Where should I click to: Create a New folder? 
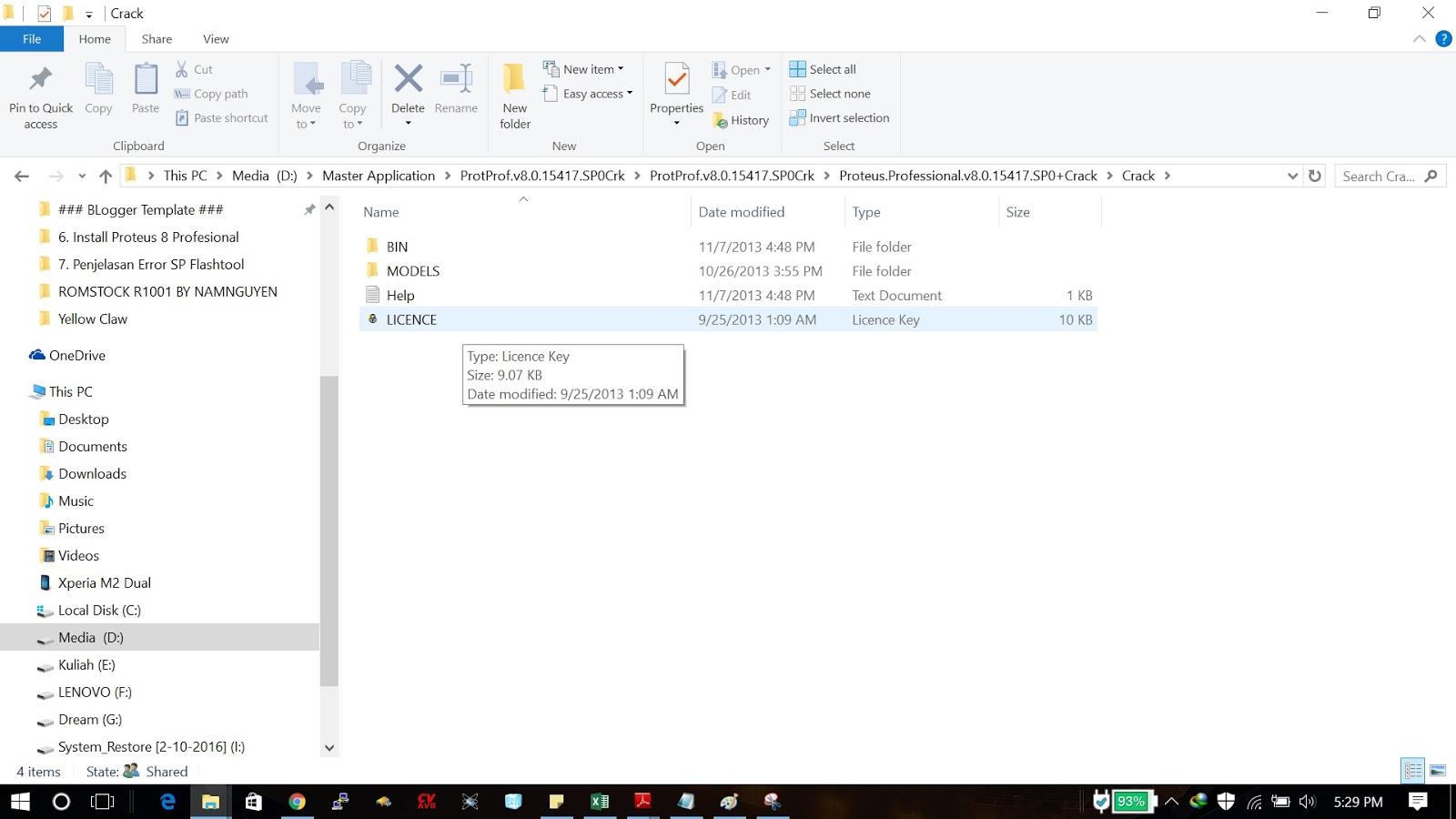[515, 95]
